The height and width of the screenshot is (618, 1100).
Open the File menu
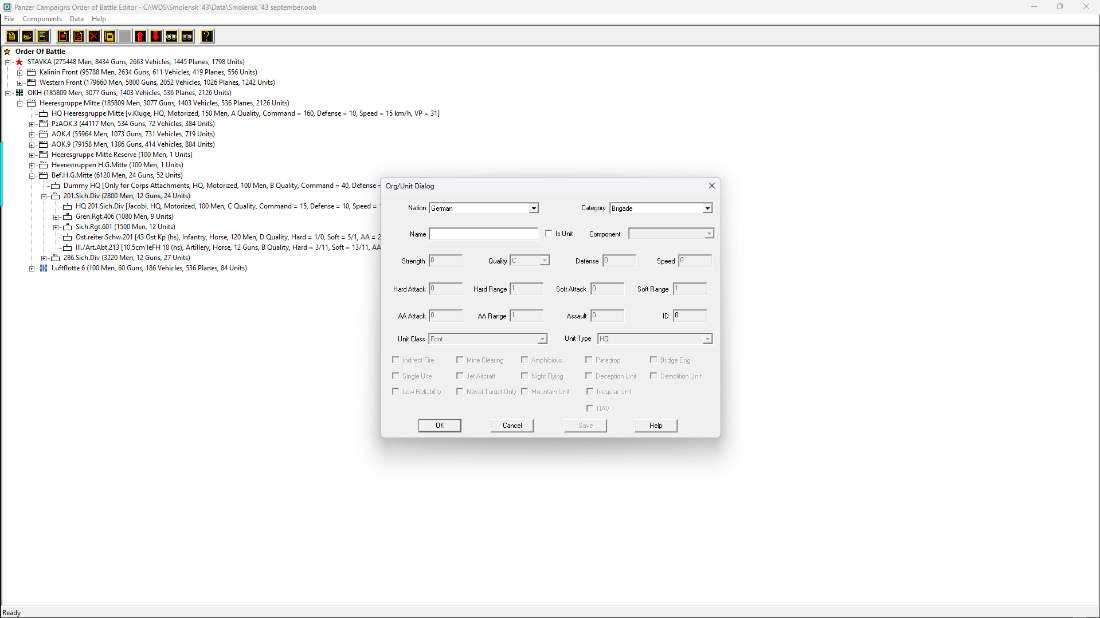coord(9,19)
